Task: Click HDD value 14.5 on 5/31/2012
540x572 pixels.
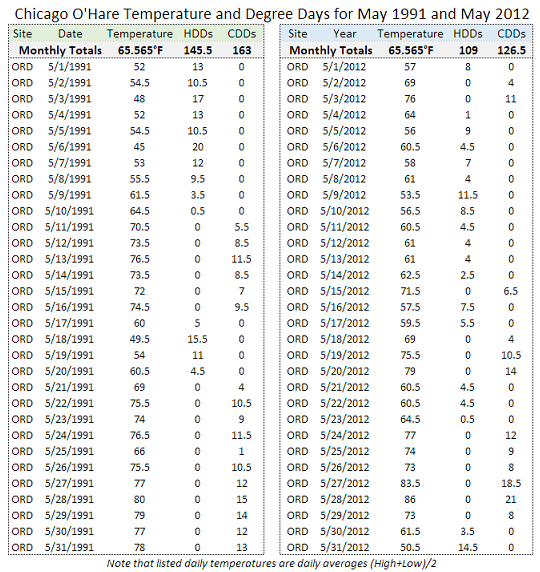Action: [x=468, y=548]
